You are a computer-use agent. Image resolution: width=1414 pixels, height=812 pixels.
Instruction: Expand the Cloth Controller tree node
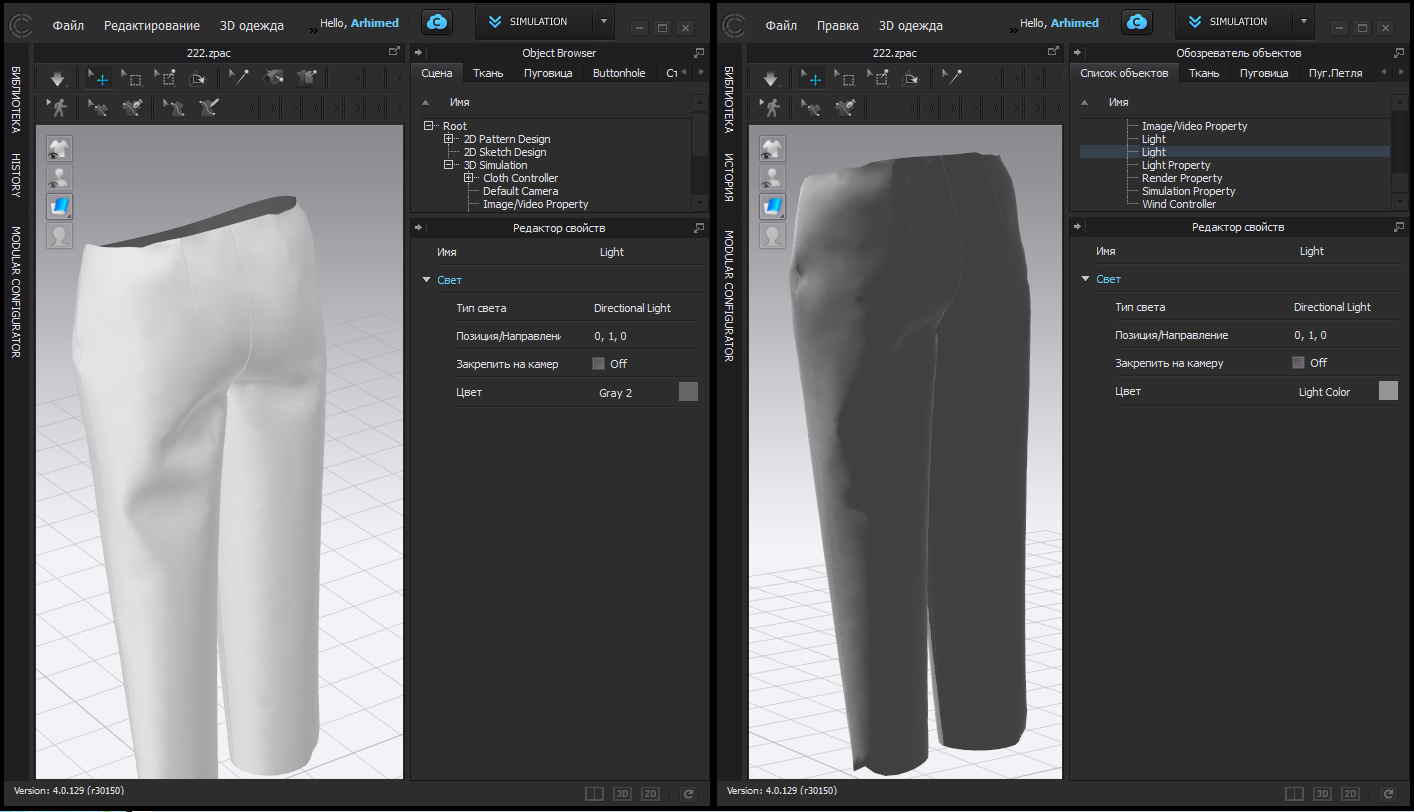coord(468,178)
